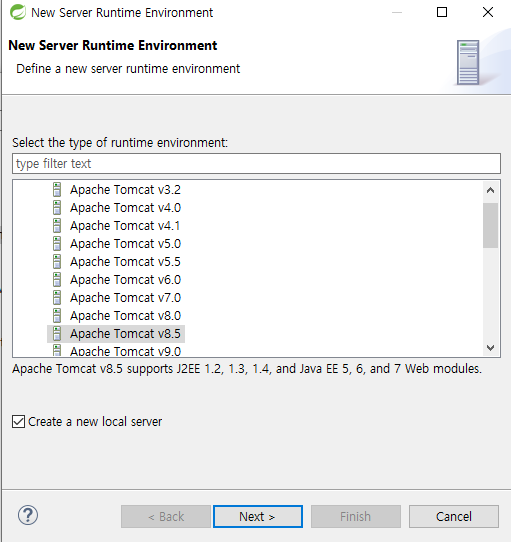
Task: Select Apache Tomcat v5.5 entry
Action: 125,262
